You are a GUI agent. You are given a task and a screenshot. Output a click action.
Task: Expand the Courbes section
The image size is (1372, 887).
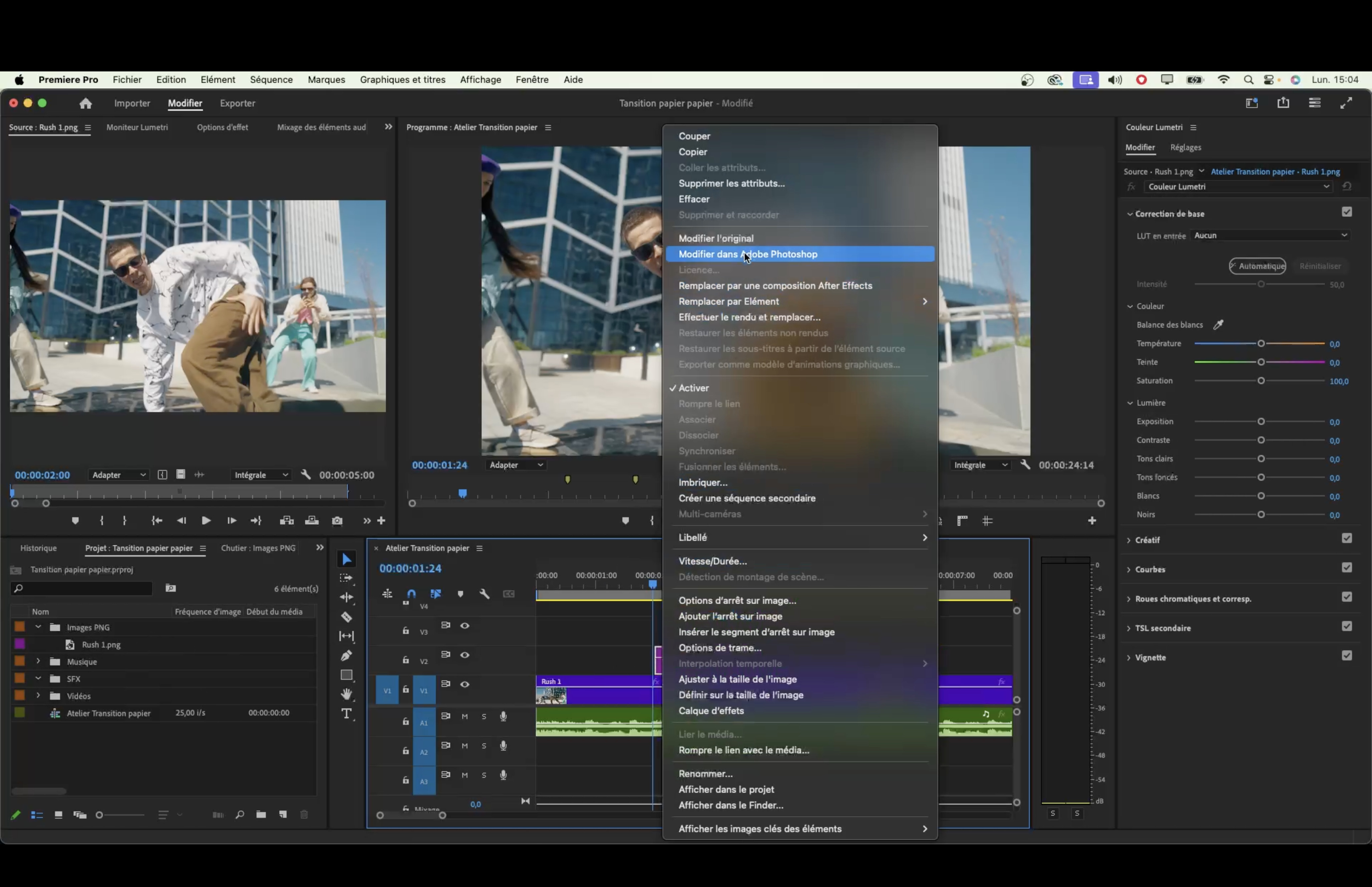click(x=1129, y=570)
